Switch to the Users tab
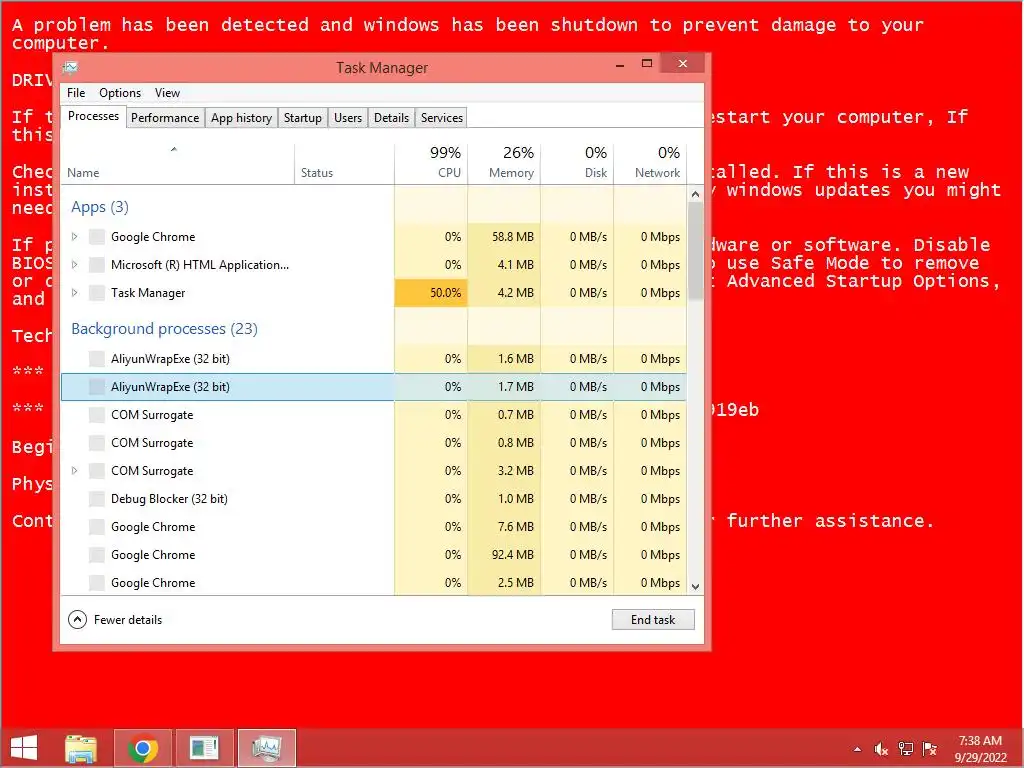This screenshot has width=1024, height=768. point(347,118)
